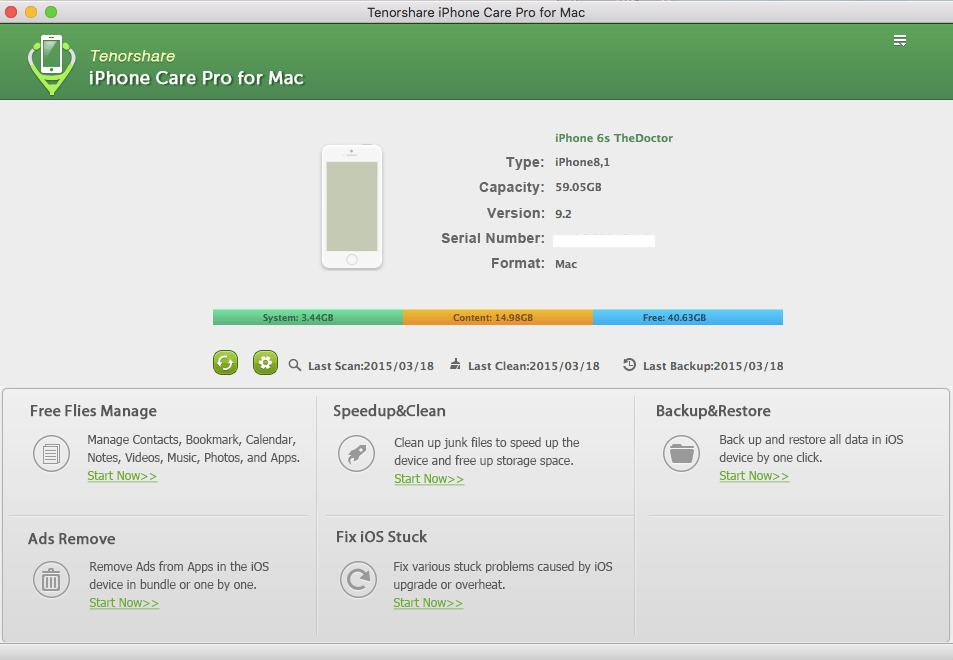953x660 pixels.
Task: Start Now under Free Flies Manage
Action: pyautogui.click(x=122, y=476)
